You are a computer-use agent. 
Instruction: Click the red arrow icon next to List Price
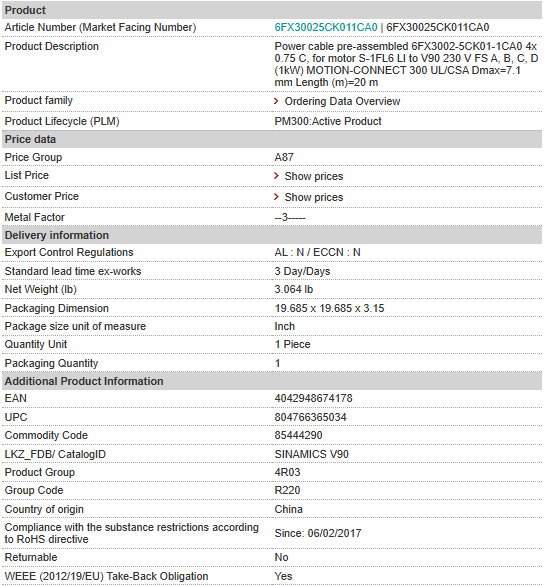[276, 176]
